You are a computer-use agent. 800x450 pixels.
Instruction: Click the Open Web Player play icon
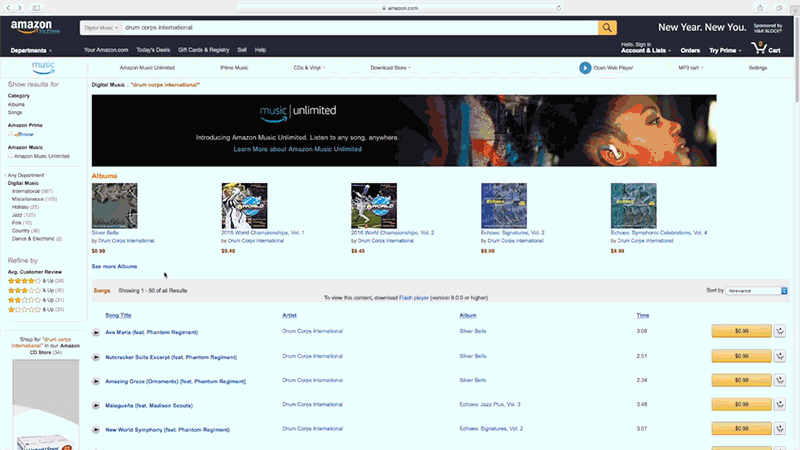[585, 68]
